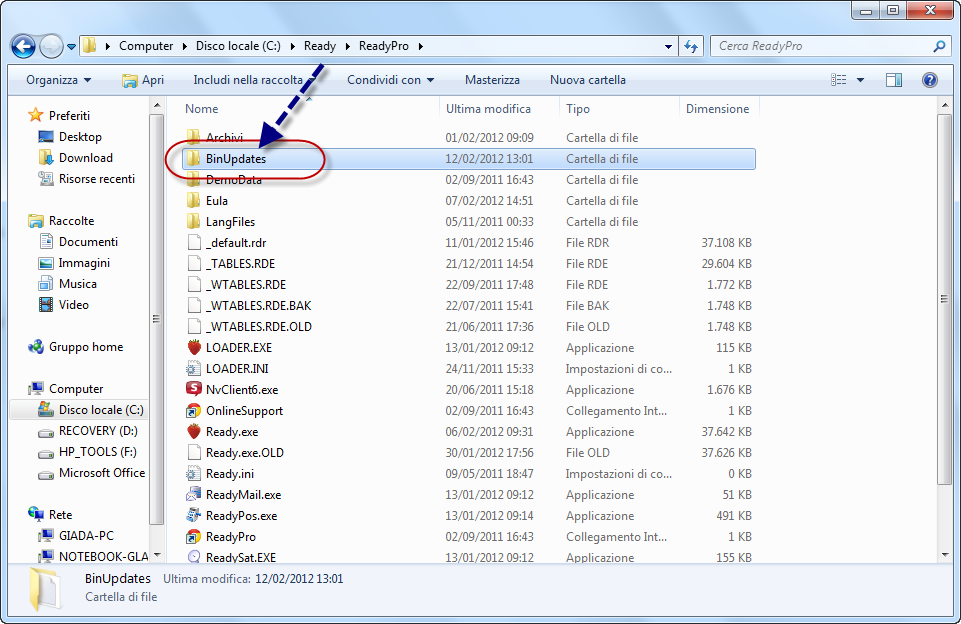This screenshot has width=961, height=624.
Task: Select the Eula folder icon
Action: coord(194,200)
